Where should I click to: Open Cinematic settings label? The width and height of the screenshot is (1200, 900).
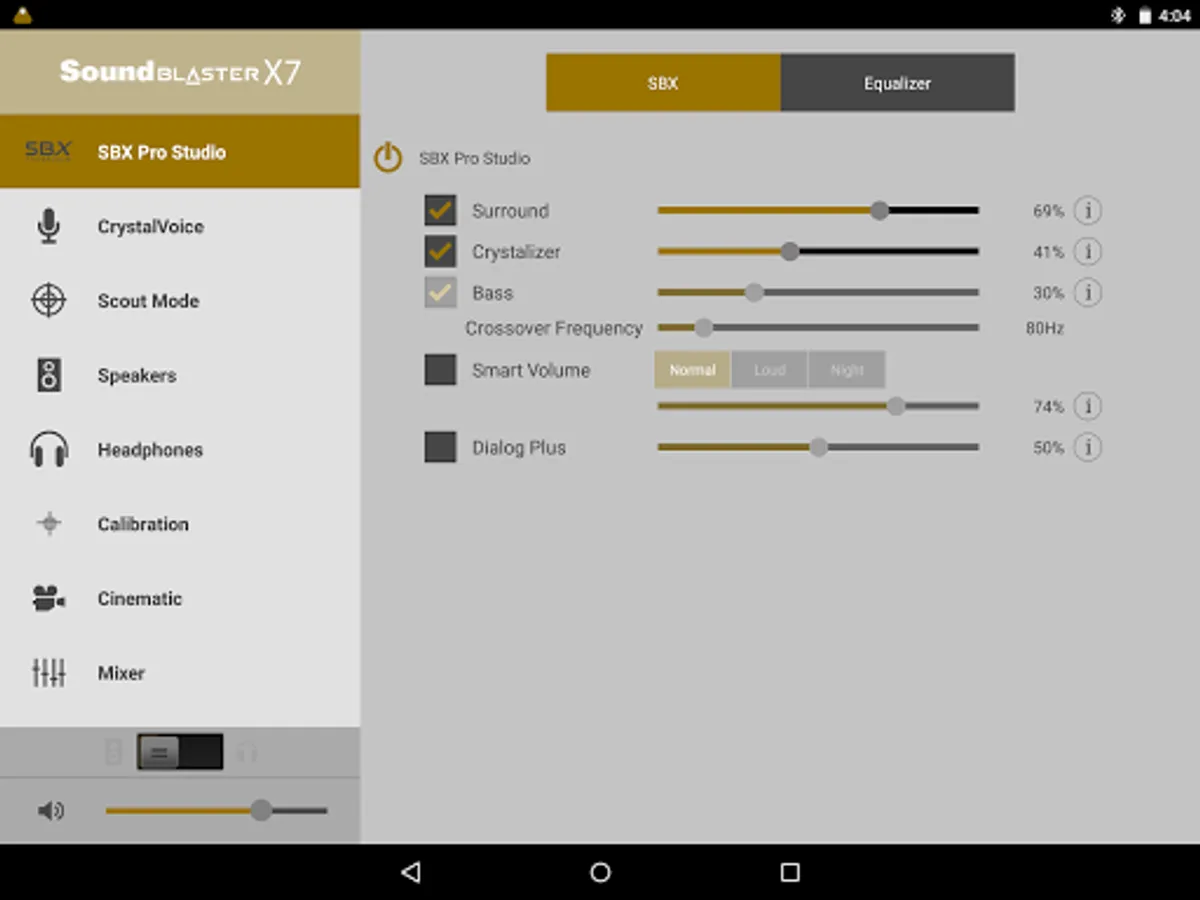pos(140,599)
